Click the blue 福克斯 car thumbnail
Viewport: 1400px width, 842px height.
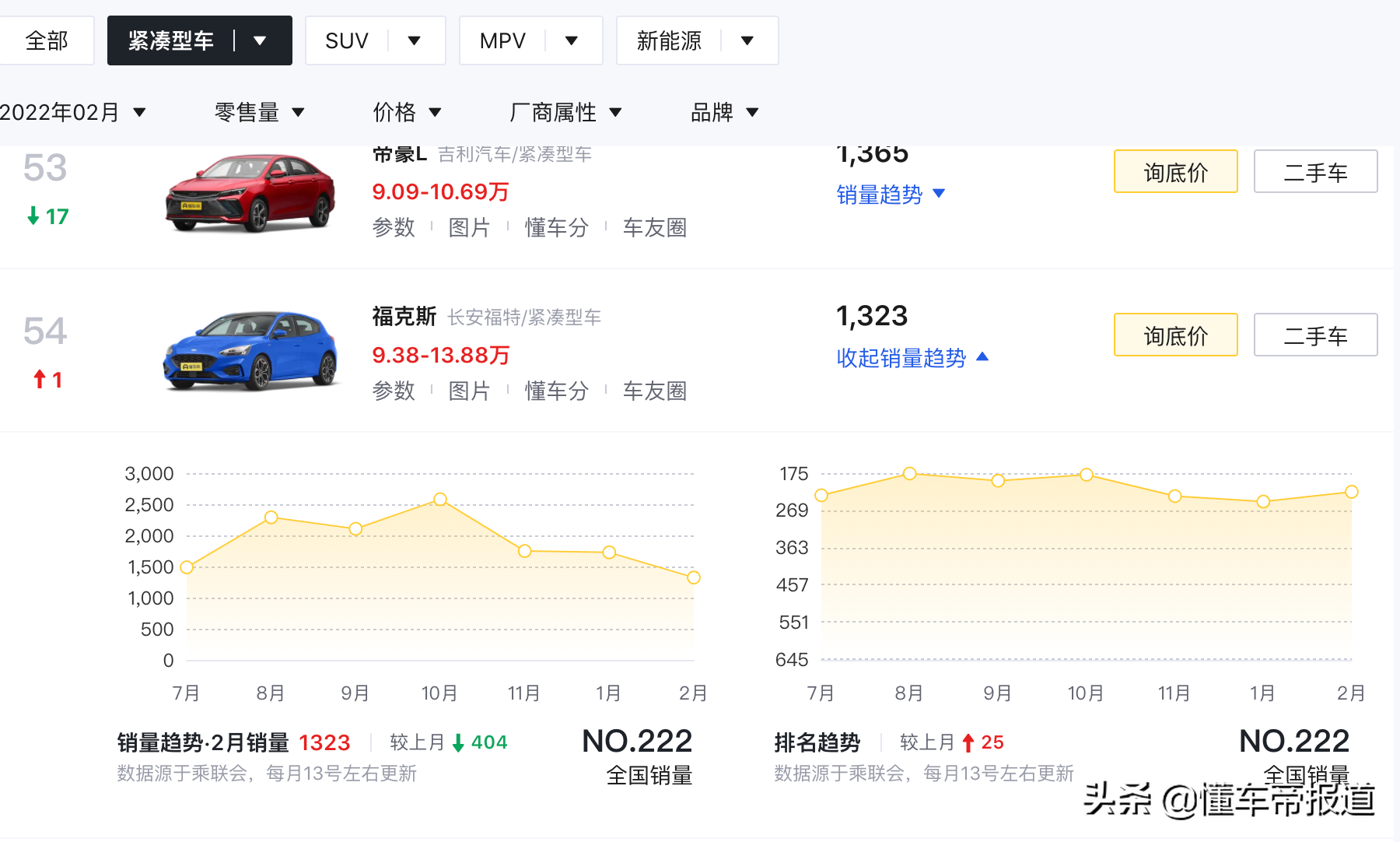[x=250, y=351]
